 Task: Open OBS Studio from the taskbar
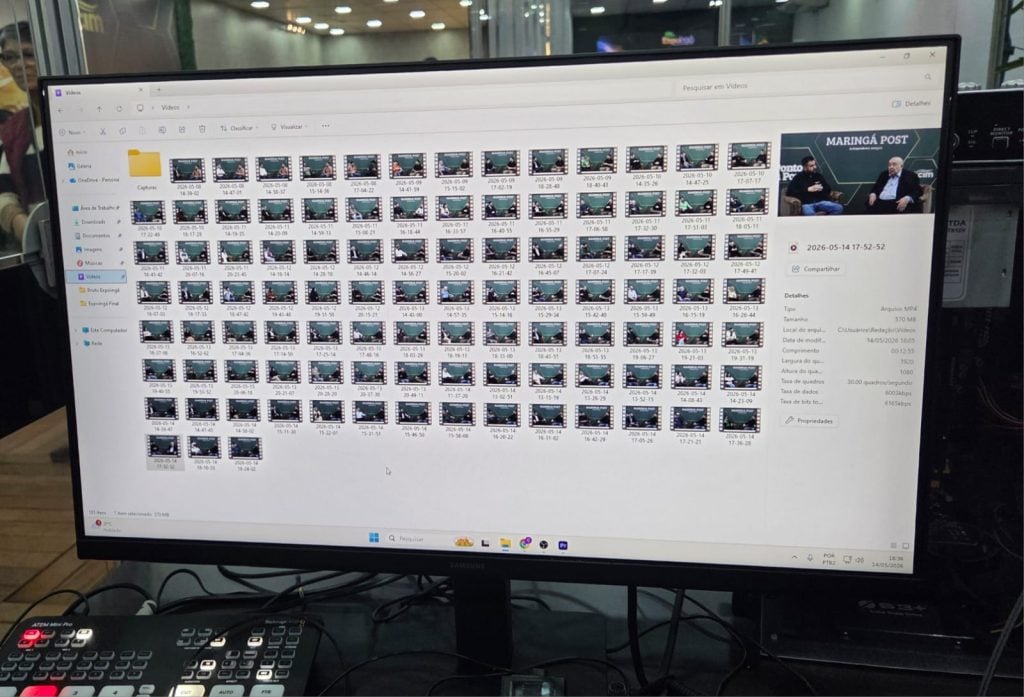click(543, 544)
